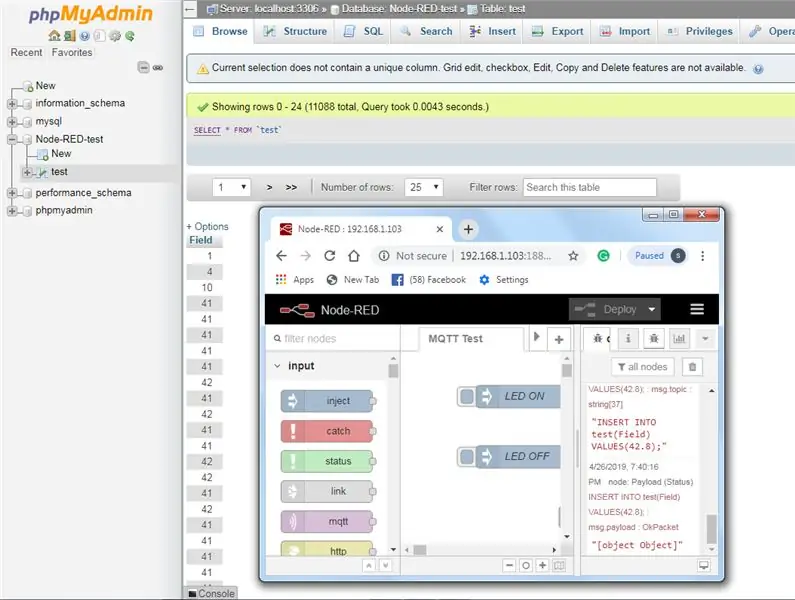Click the LED OFF inject button

(x=467, y=456)
